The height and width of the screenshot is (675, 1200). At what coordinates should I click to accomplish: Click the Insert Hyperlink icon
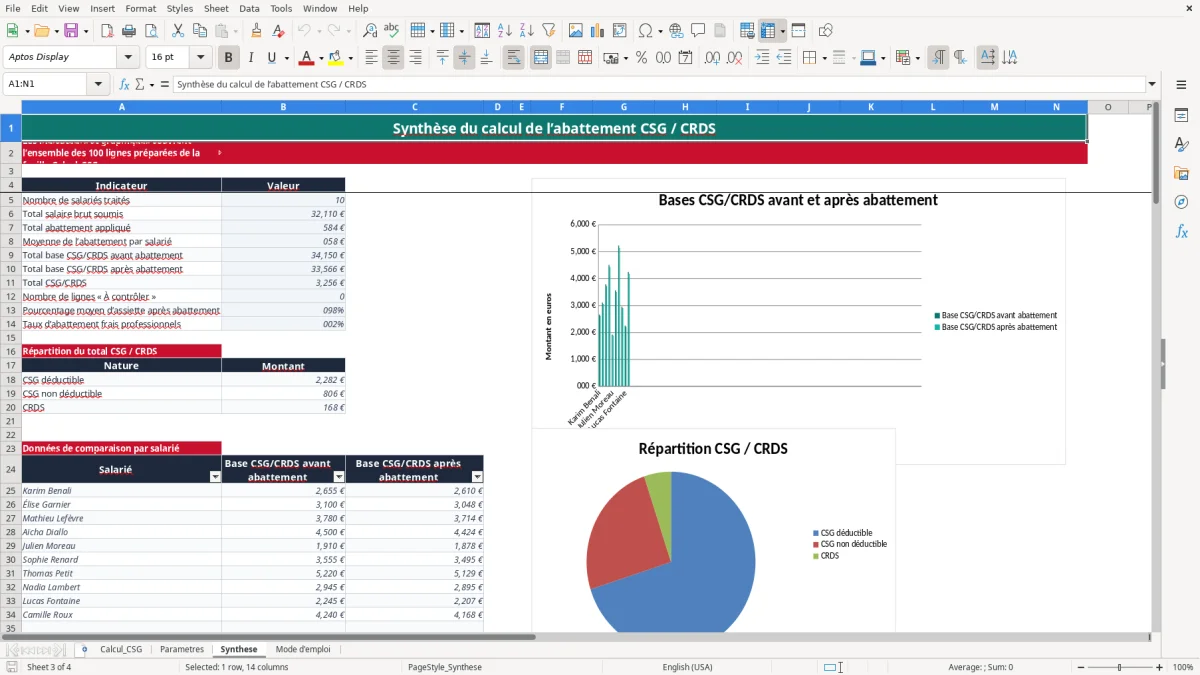tap(676, 31)
